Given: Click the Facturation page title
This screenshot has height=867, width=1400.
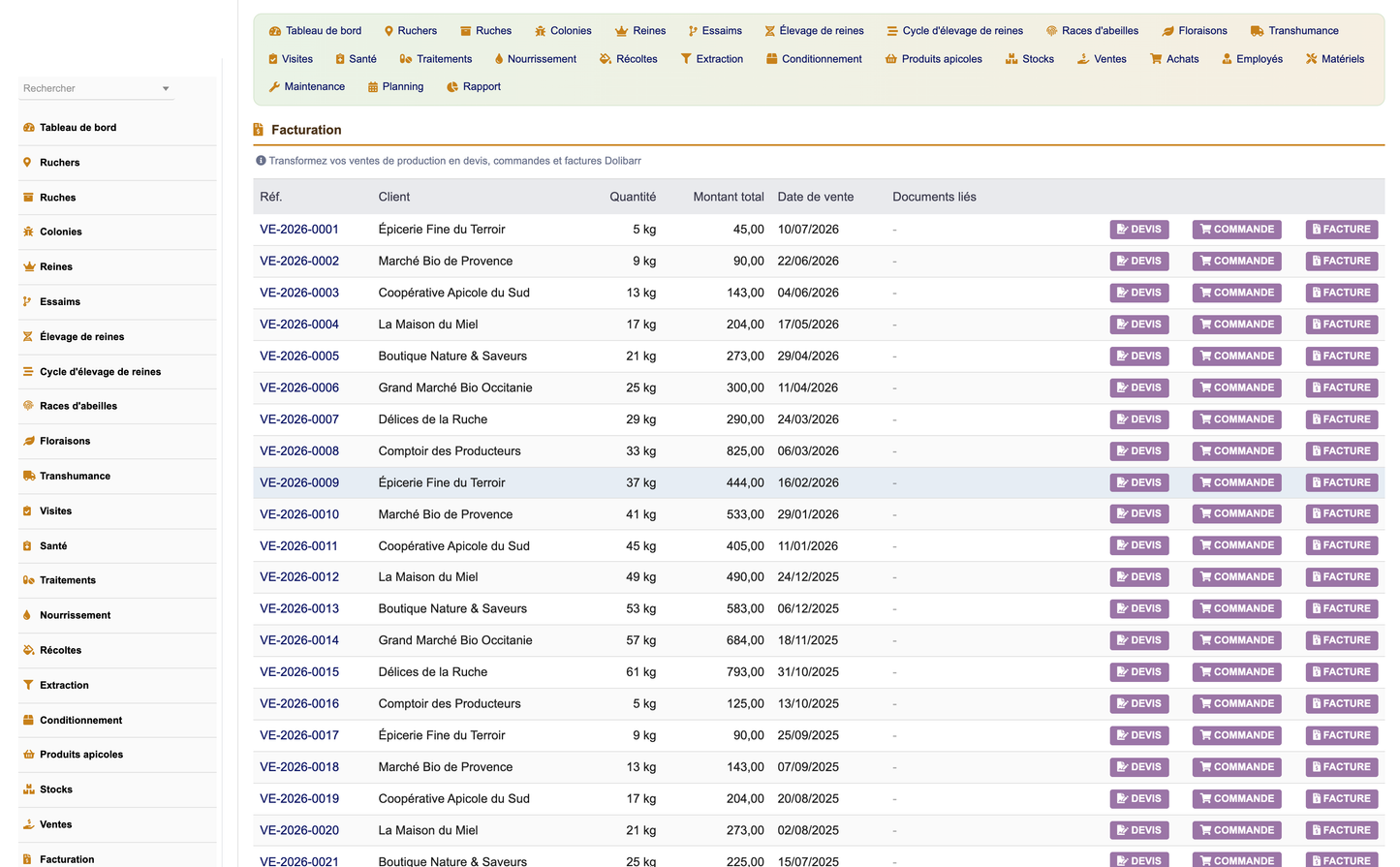Looking at the screenshot, I should point(306,130).
